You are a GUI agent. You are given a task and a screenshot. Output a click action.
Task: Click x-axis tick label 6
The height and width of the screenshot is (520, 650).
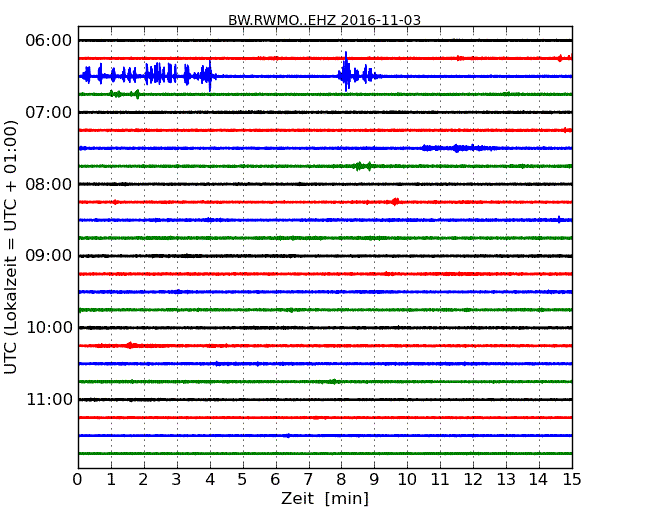coord(275,480)
